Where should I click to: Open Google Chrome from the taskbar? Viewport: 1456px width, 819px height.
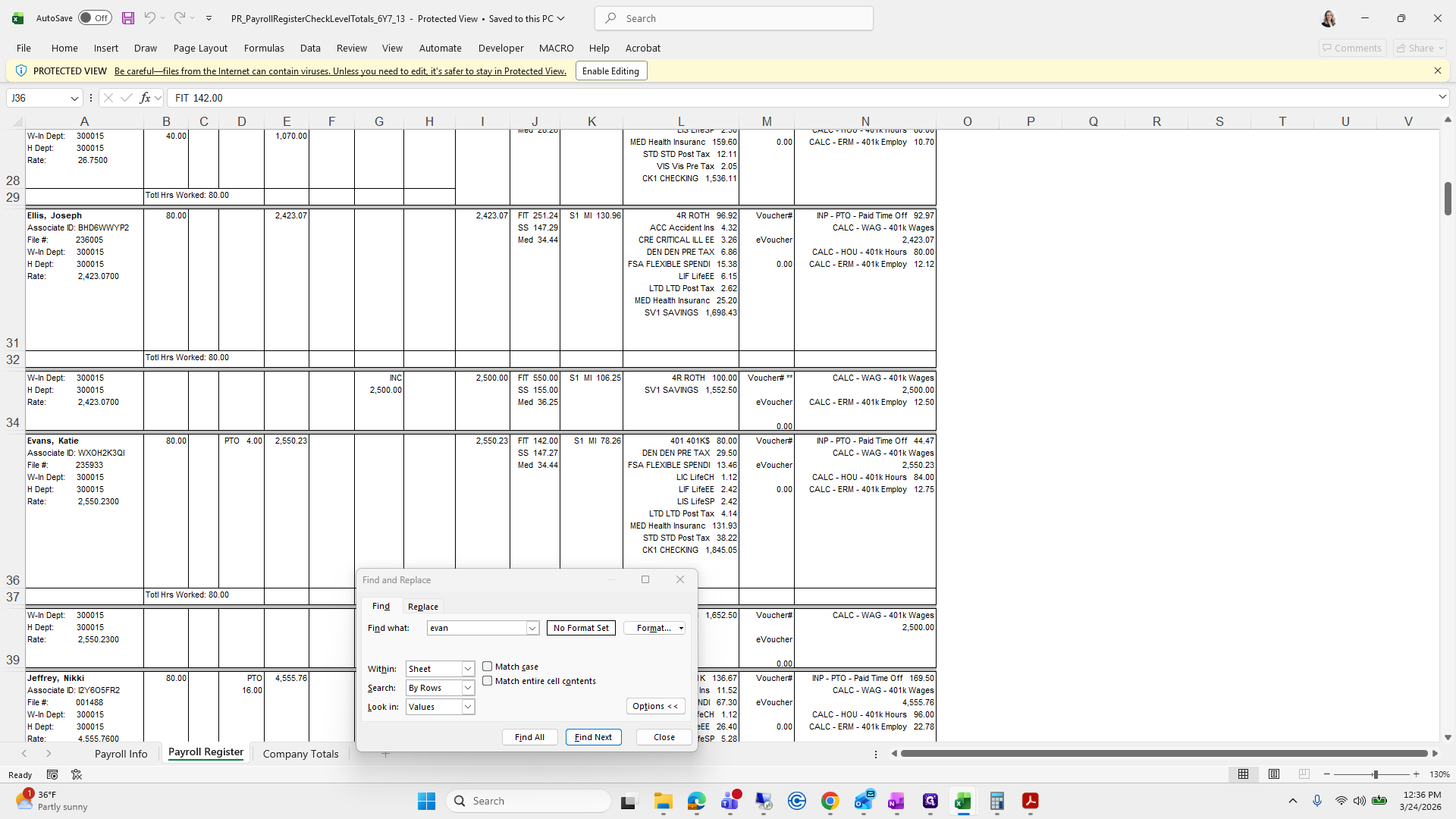click(830, 801)
